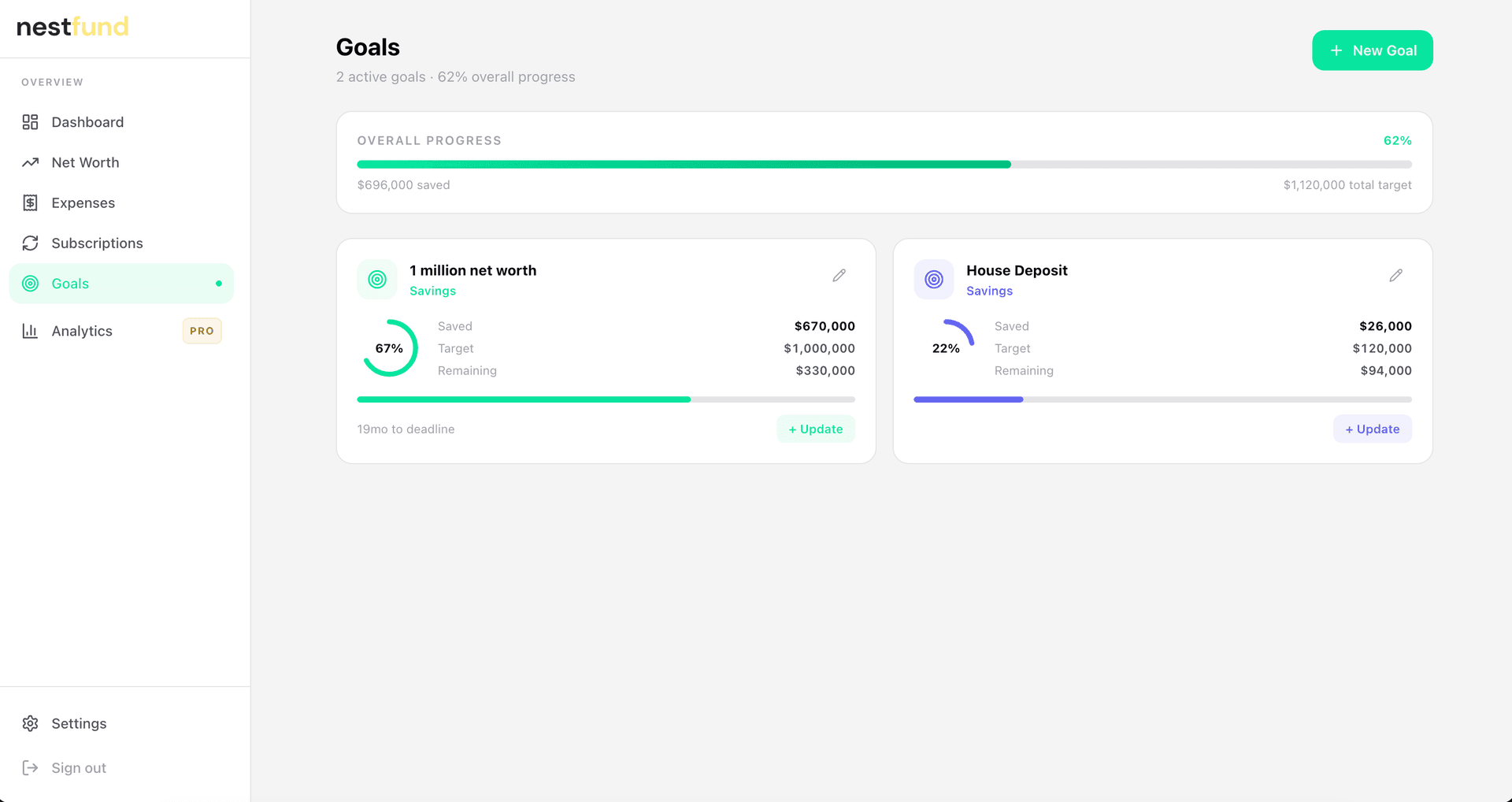Viewport: 1512px width, 802px height.
Task: Click the Settings gear icon
Action: coord(30,723)
